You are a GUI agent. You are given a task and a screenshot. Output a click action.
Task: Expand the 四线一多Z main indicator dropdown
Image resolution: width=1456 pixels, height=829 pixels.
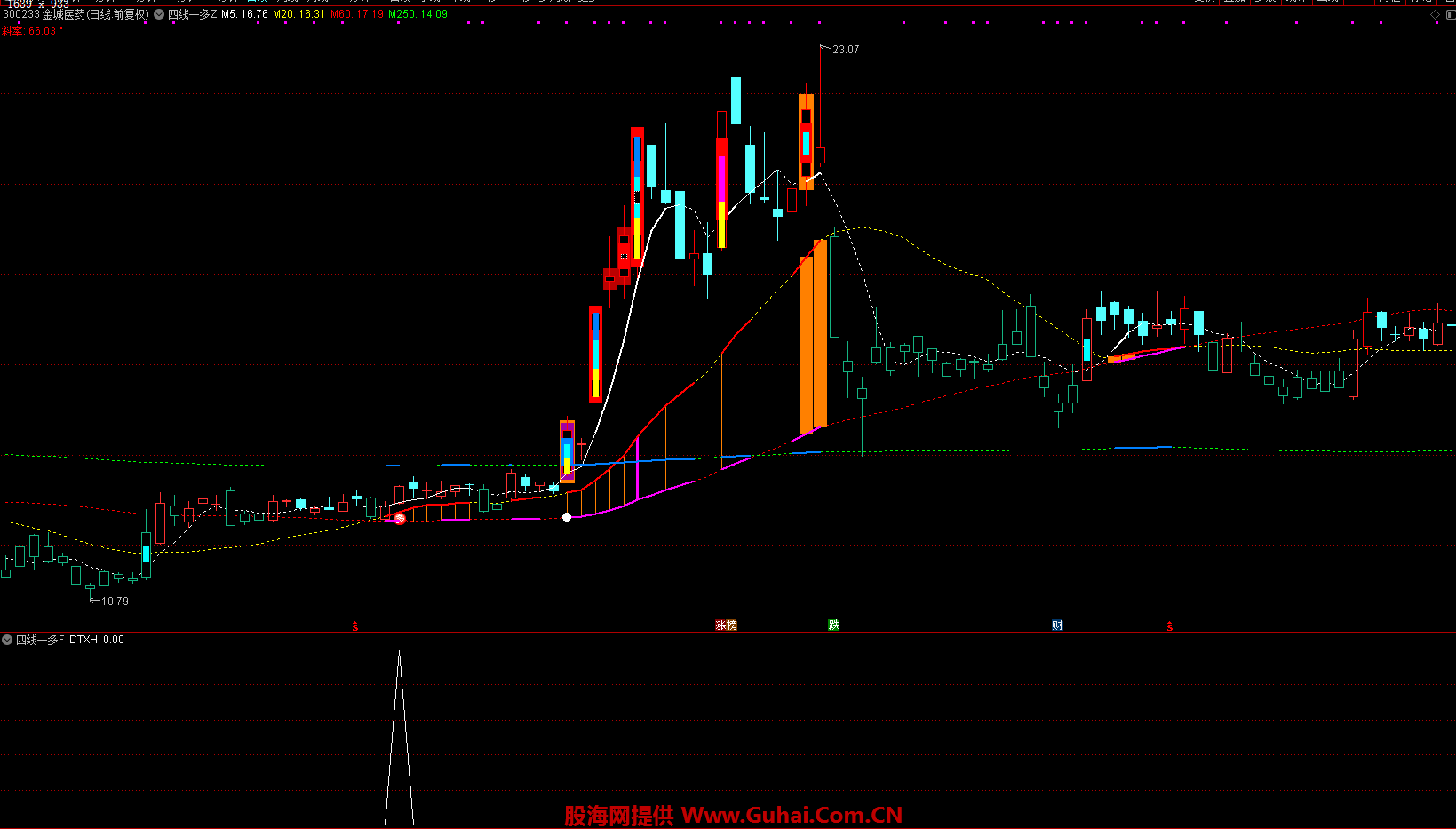[x=160, y=14]
